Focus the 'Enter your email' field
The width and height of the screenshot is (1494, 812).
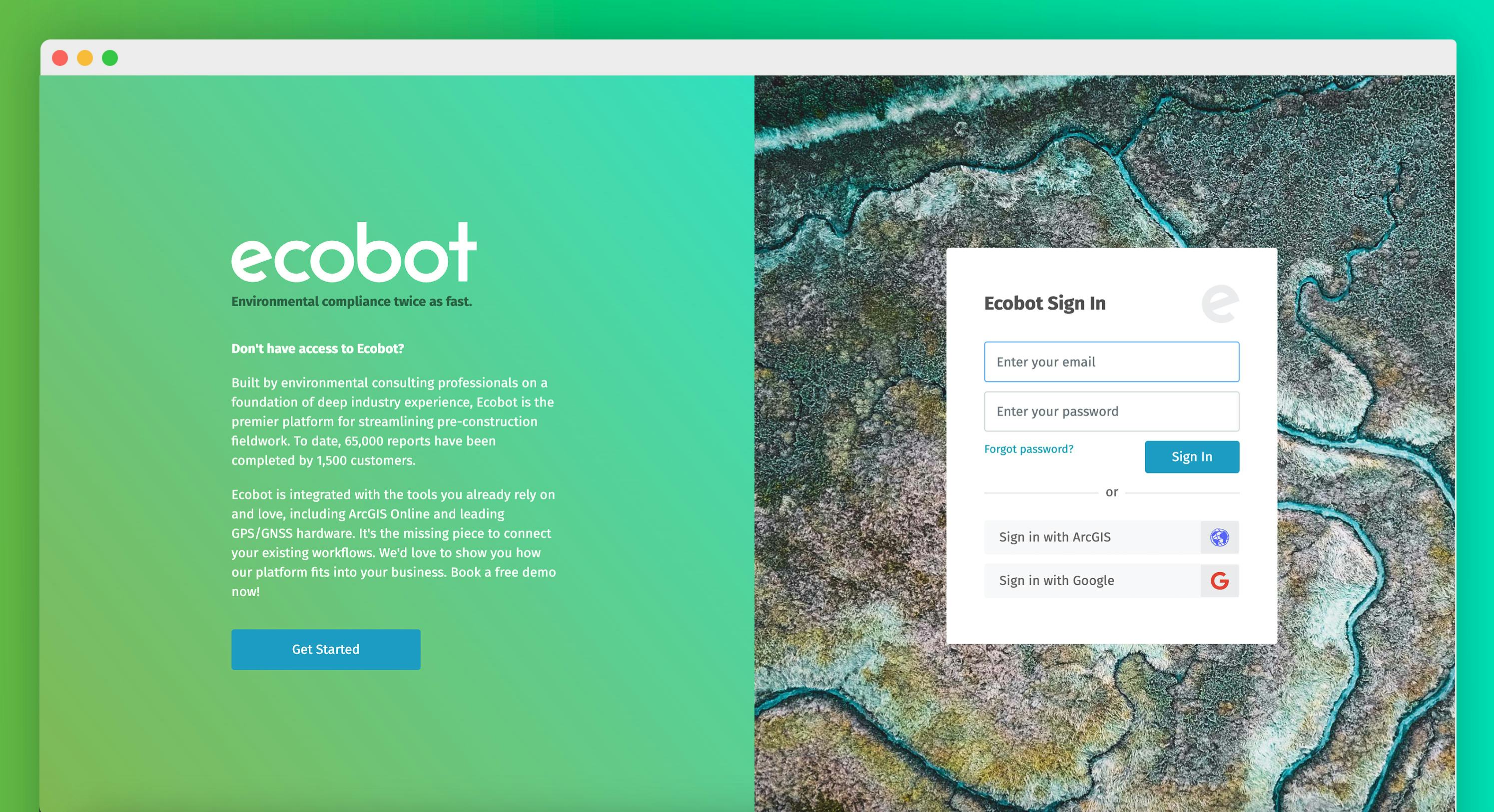coord(1111,362)
